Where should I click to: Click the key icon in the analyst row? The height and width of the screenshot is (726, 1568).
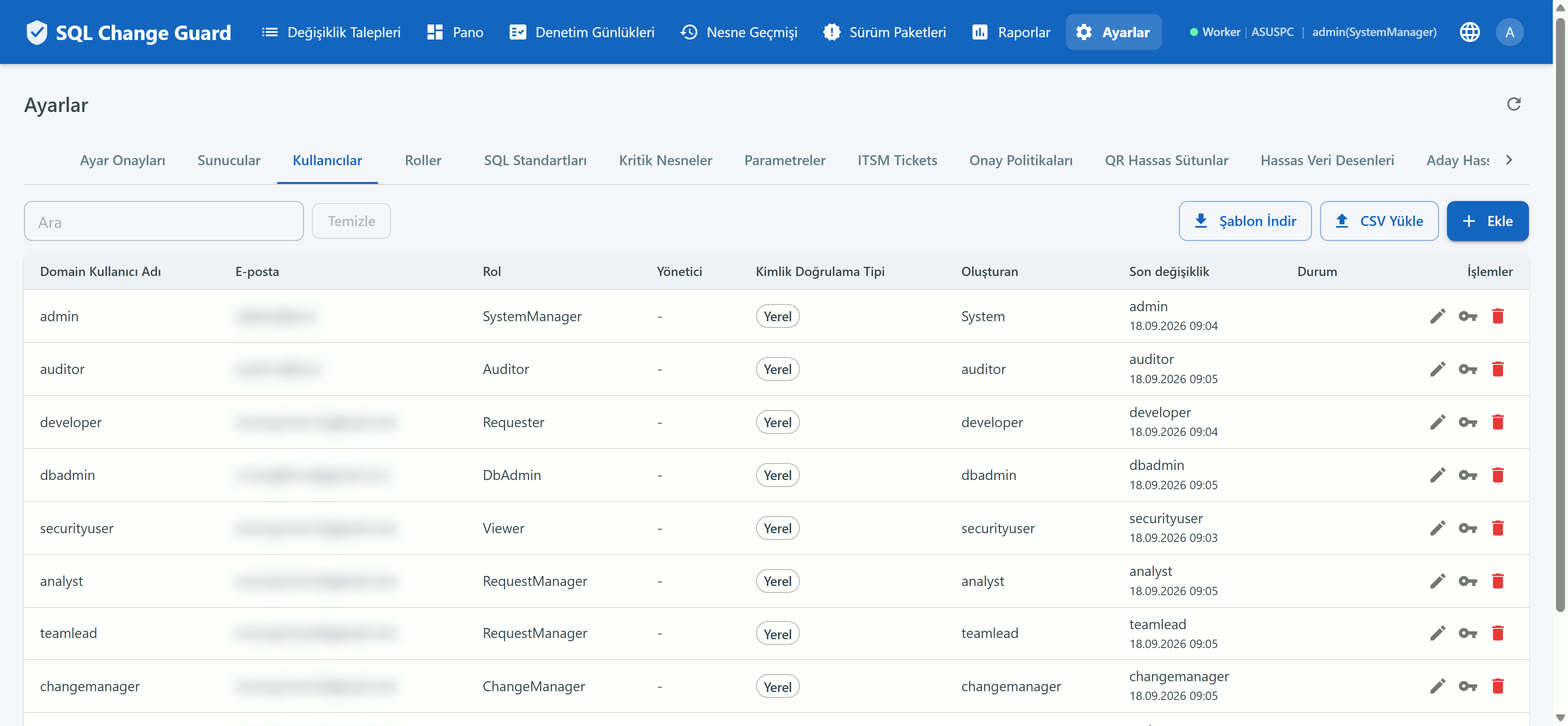pos(1468,581)
